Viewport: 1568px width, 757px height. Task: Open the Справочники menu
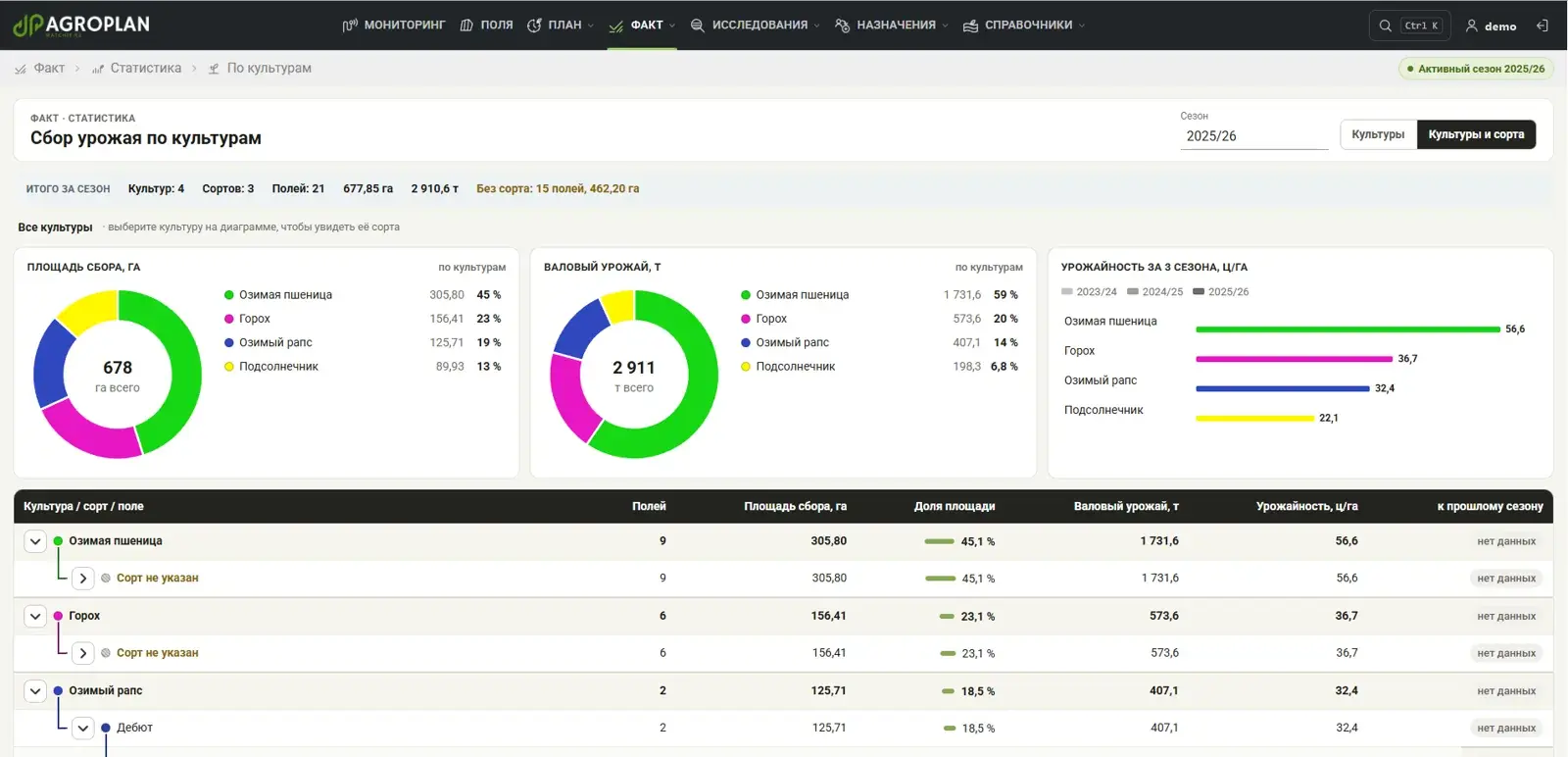(x=1024, y=25)
